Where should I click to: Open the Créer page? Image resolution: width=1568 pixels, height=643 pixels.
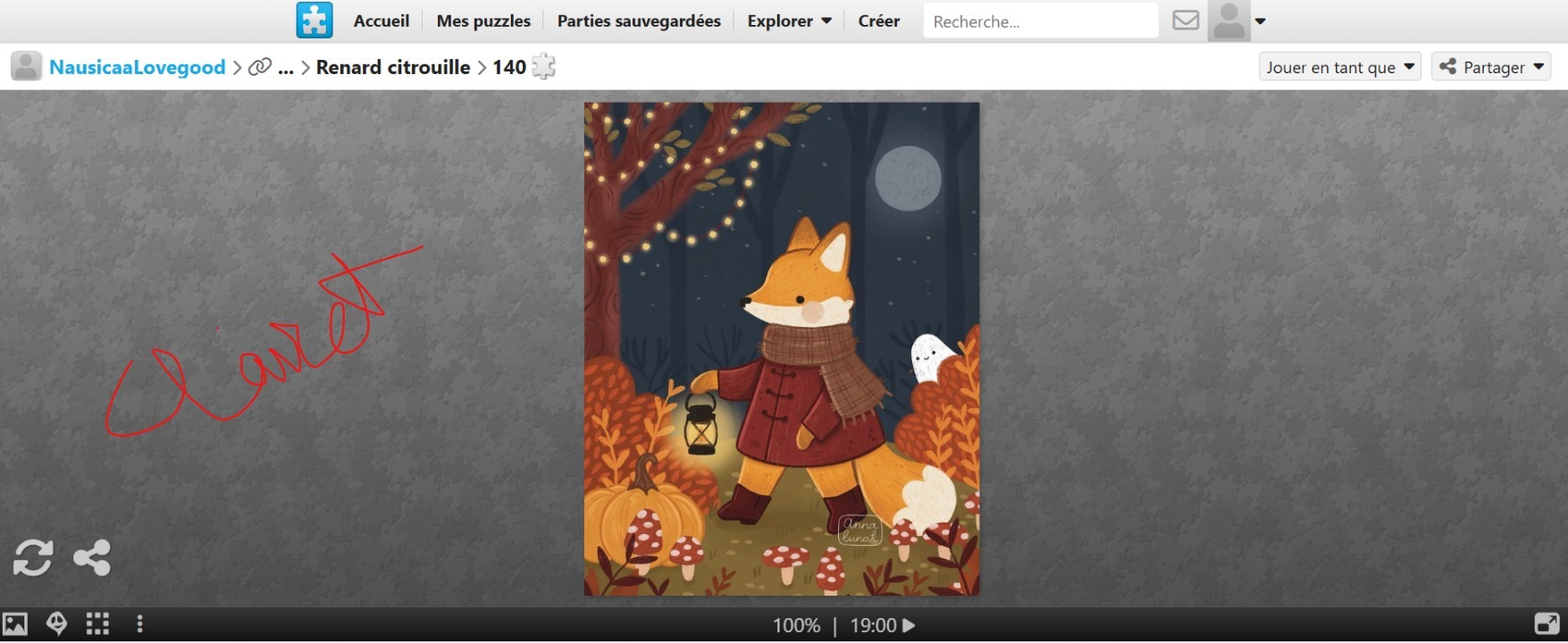pyautogui.click(x=879, y=21)
